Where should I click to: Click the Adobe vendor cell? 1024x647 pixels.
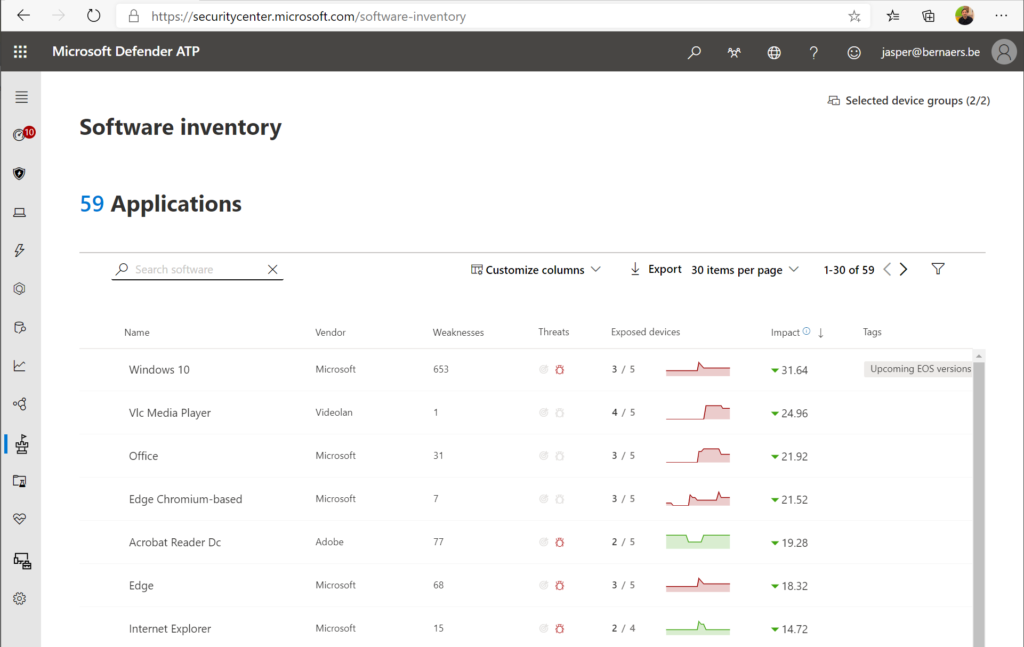(329, 542)
